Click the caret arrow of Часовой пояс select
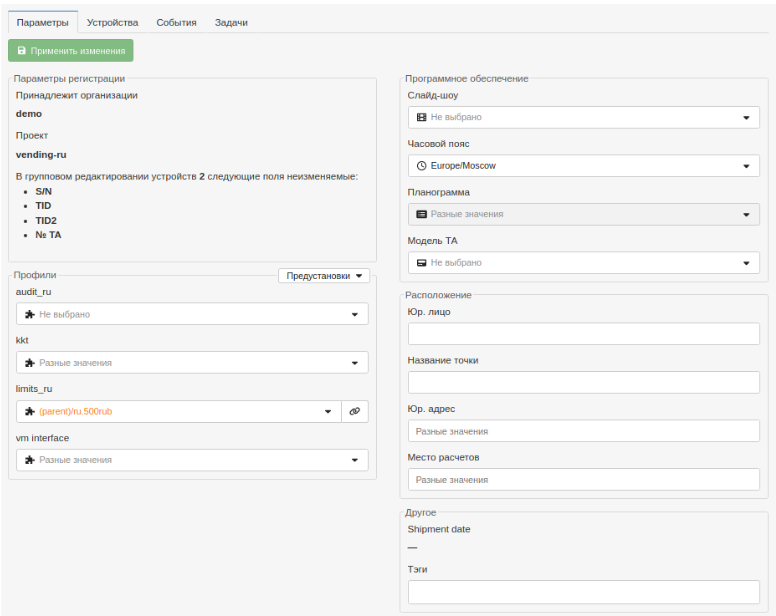The height and width of the screenshot is (616, 776). click(x=746, y=166)
